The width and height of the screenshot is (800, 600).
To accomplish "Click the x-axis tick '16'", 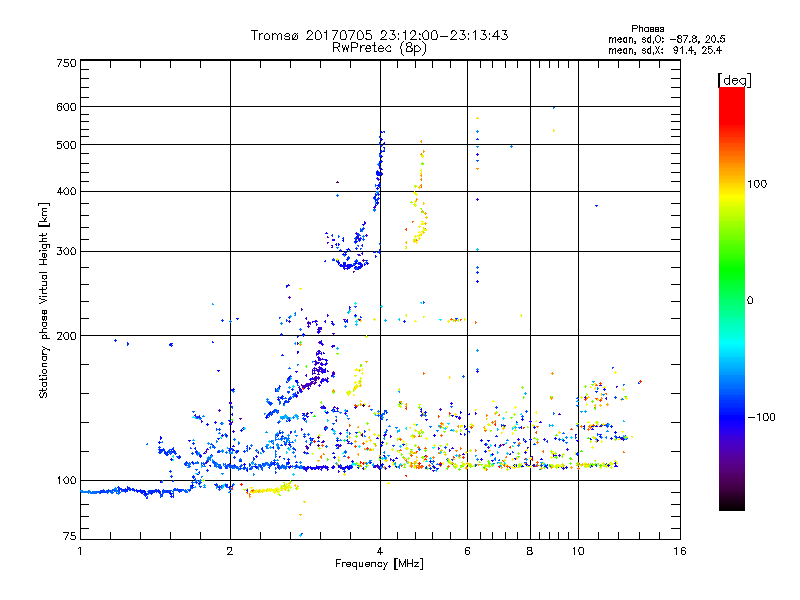I will (680, 551).
